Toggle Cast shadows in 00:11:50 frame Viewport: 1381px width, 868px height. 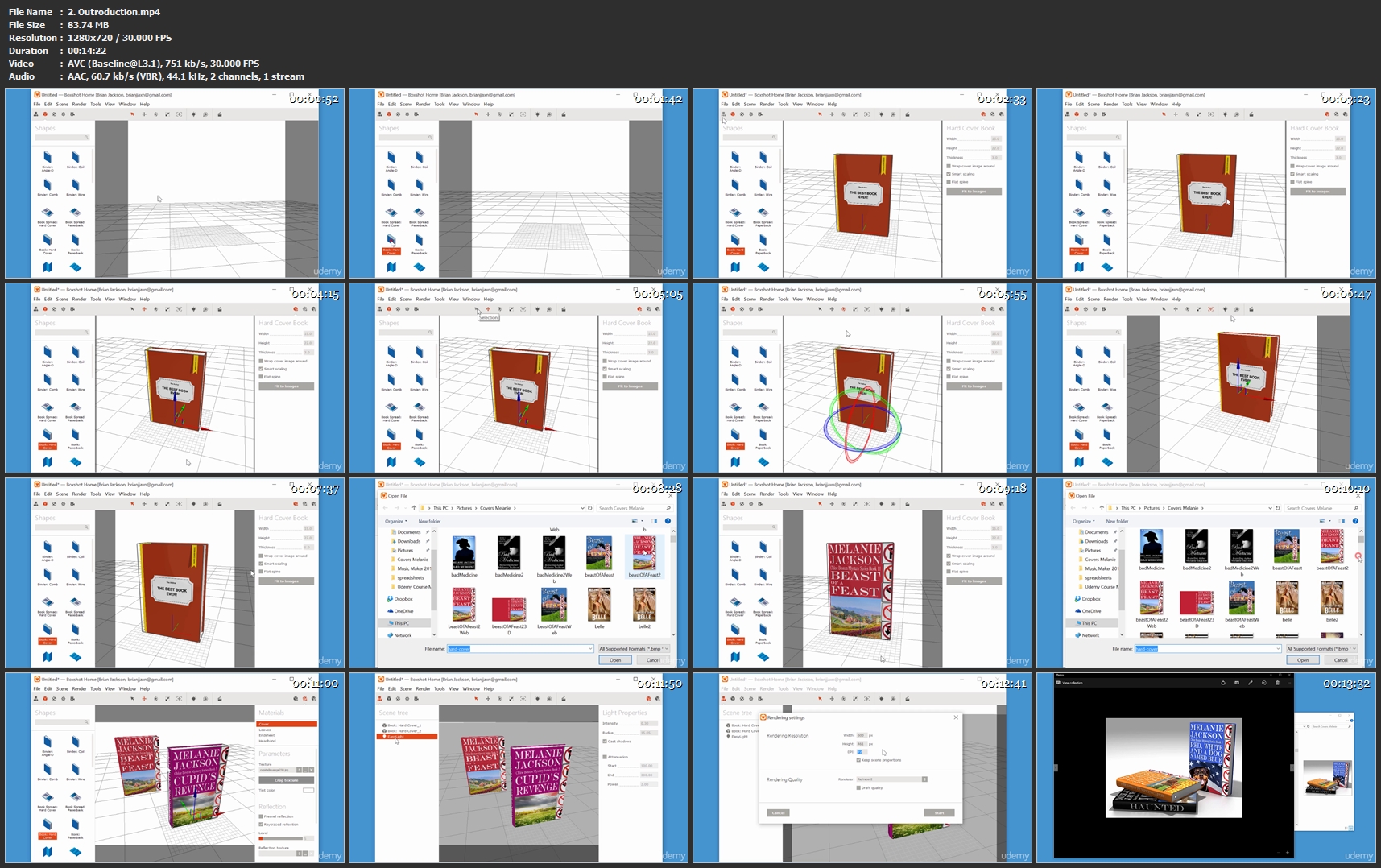pyautogui.click(x=605, y=742)
